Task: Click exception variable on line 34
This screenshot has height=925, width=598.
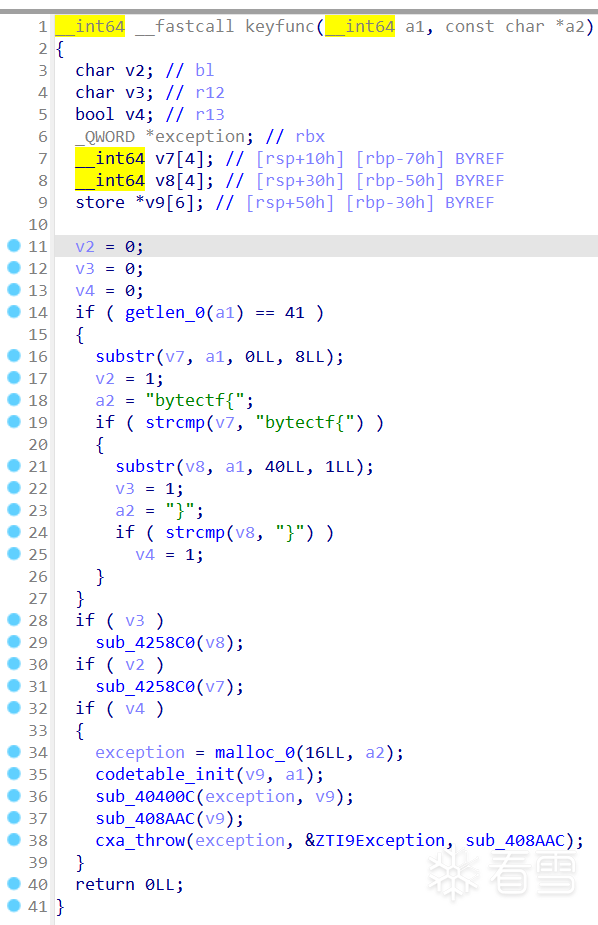Action: click(x=140, y=753)
